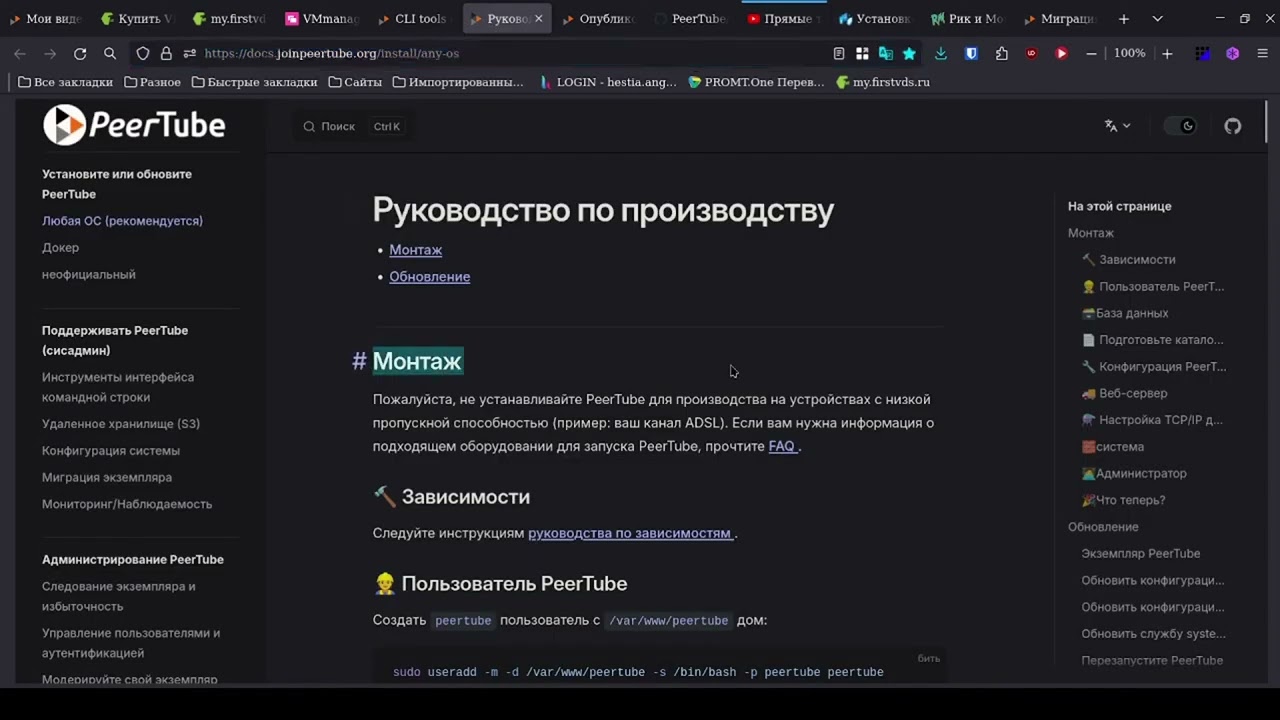Open the руководства по зависимостям link
This screenshot has height=720, width=1280.
click(x=631, y=533)
